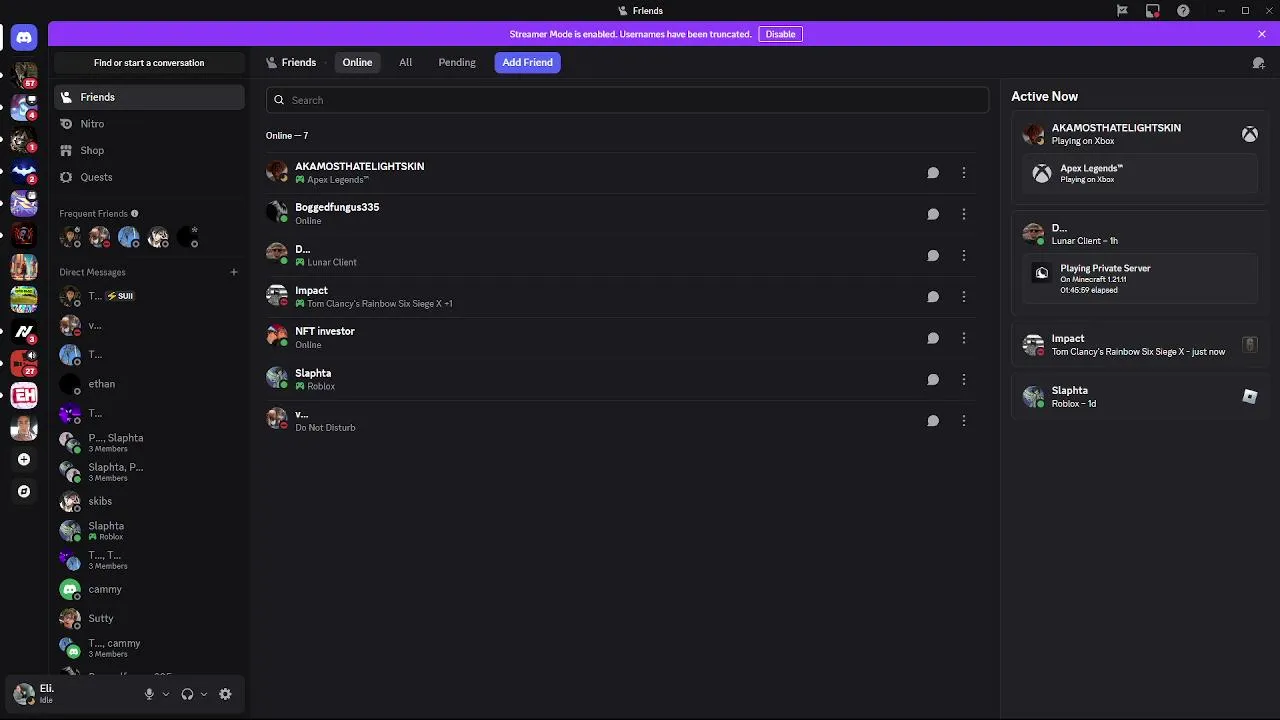Switch to the All friends tab

pyautogui.click(x=405, y=62)
